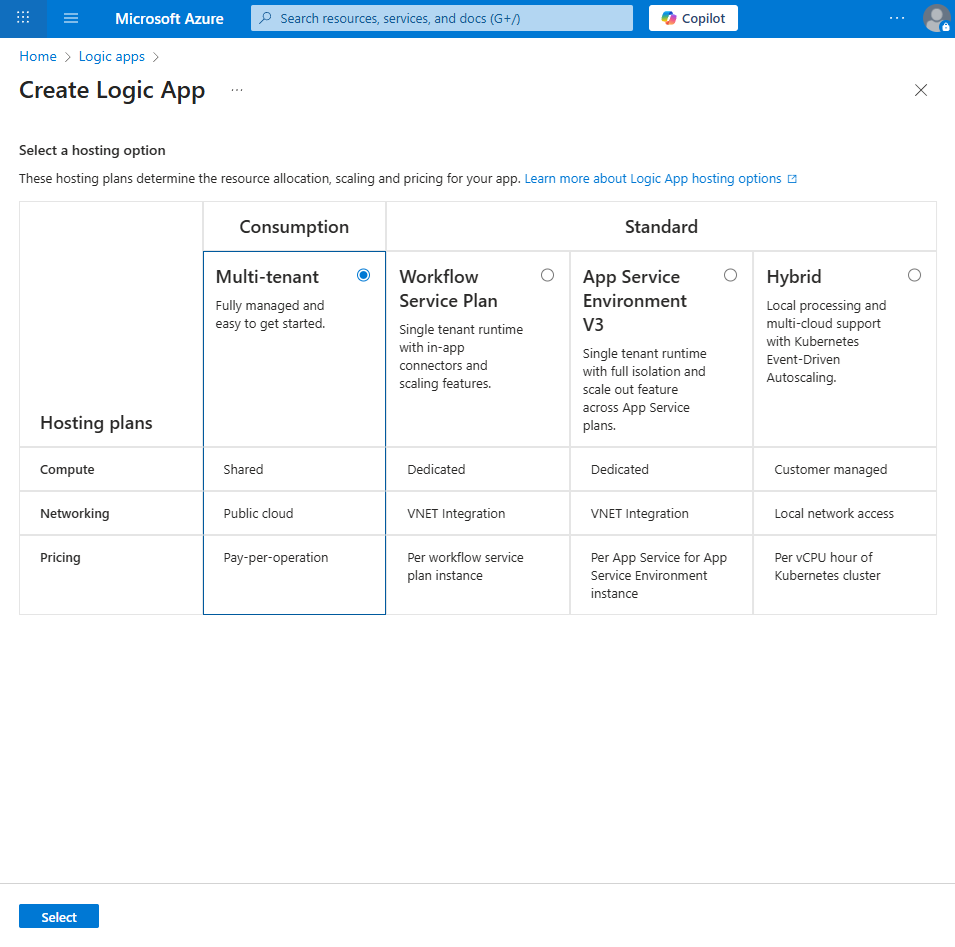
Task: Click 'Local processing and multi-cloud support' description
Action: [826, 341]
